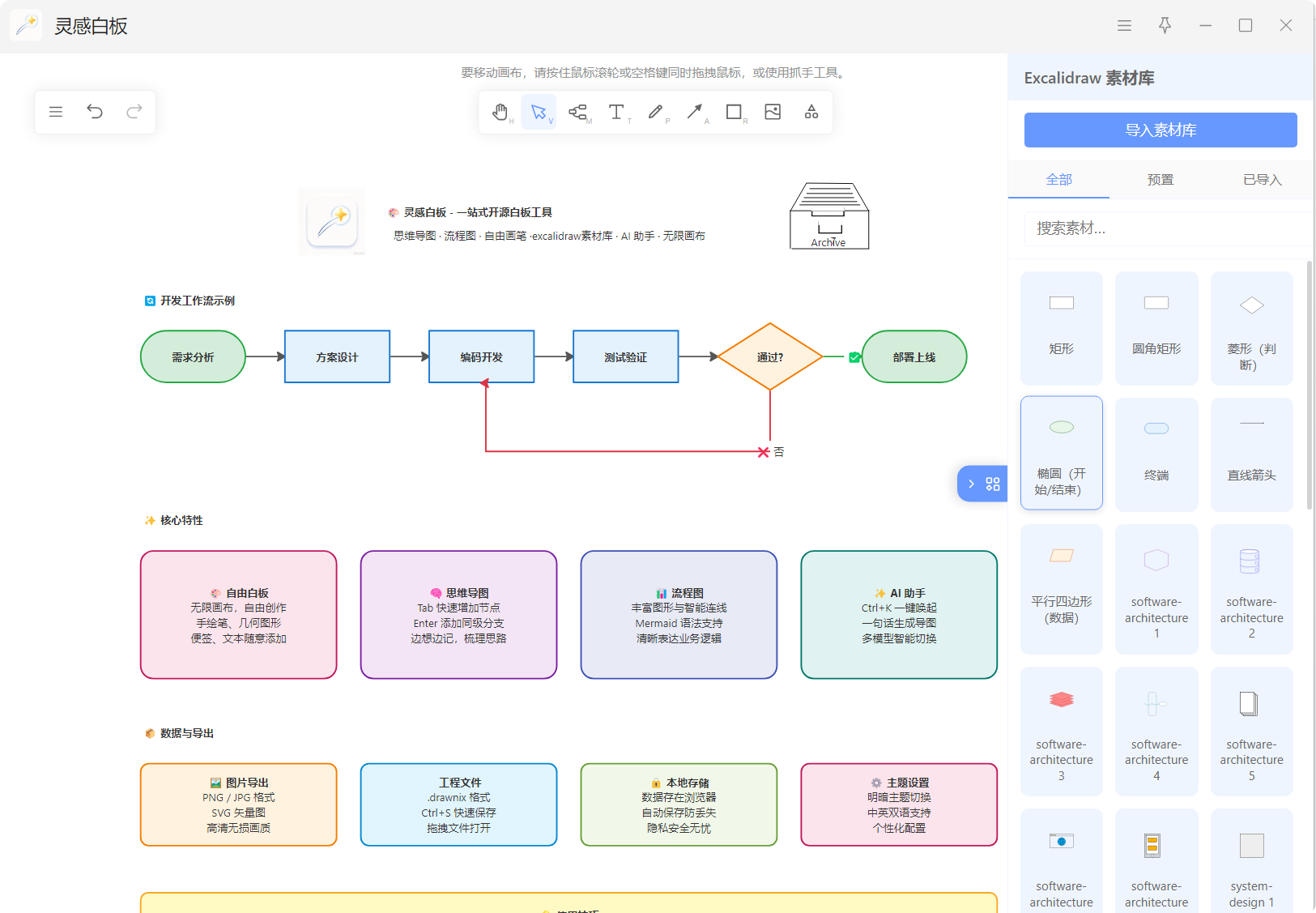Pick software-architecture 3 library item
1316x913 pixels.
click(1062, 732)
